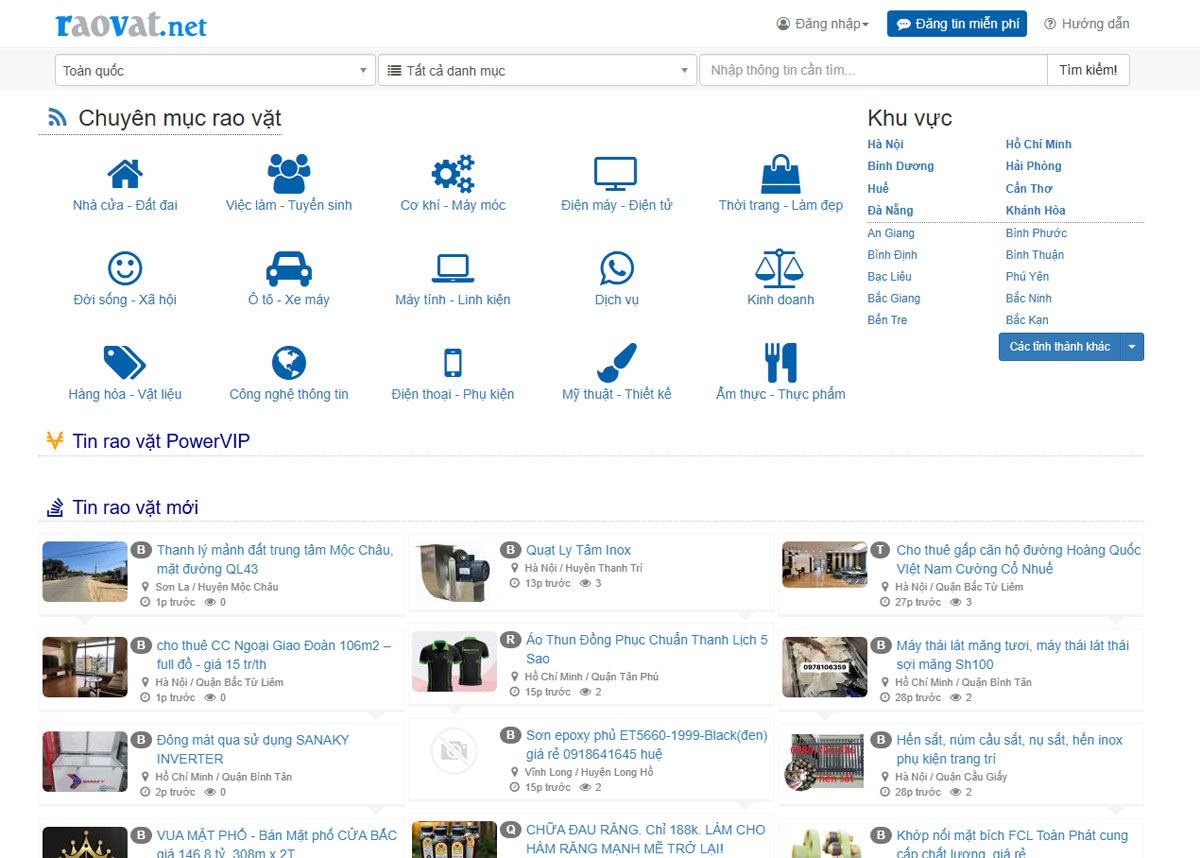
Task: Open the Toàn quốc location dropdown
Action: [x=215, y=70]
